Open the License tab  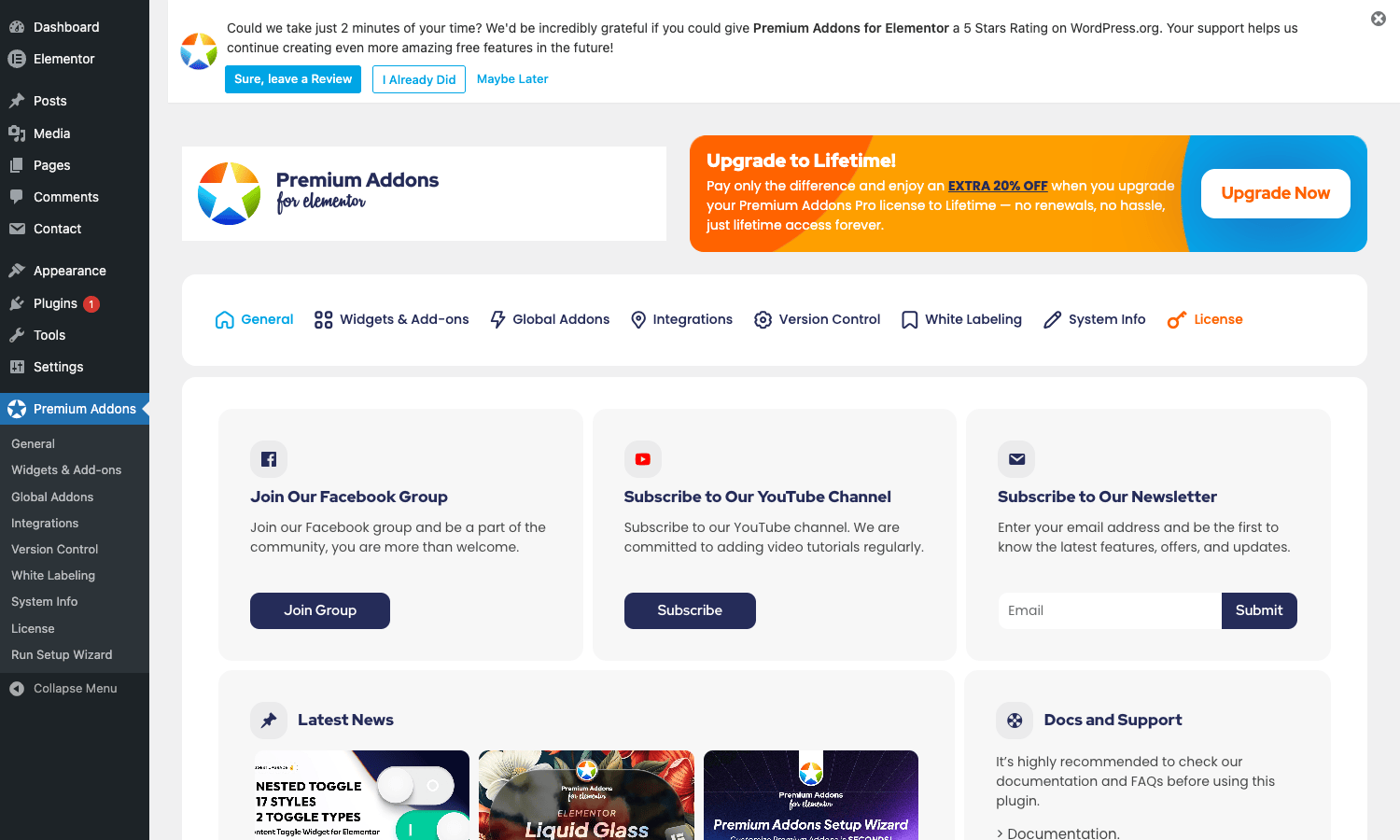pyautogui.click(x=1205, y=319)
